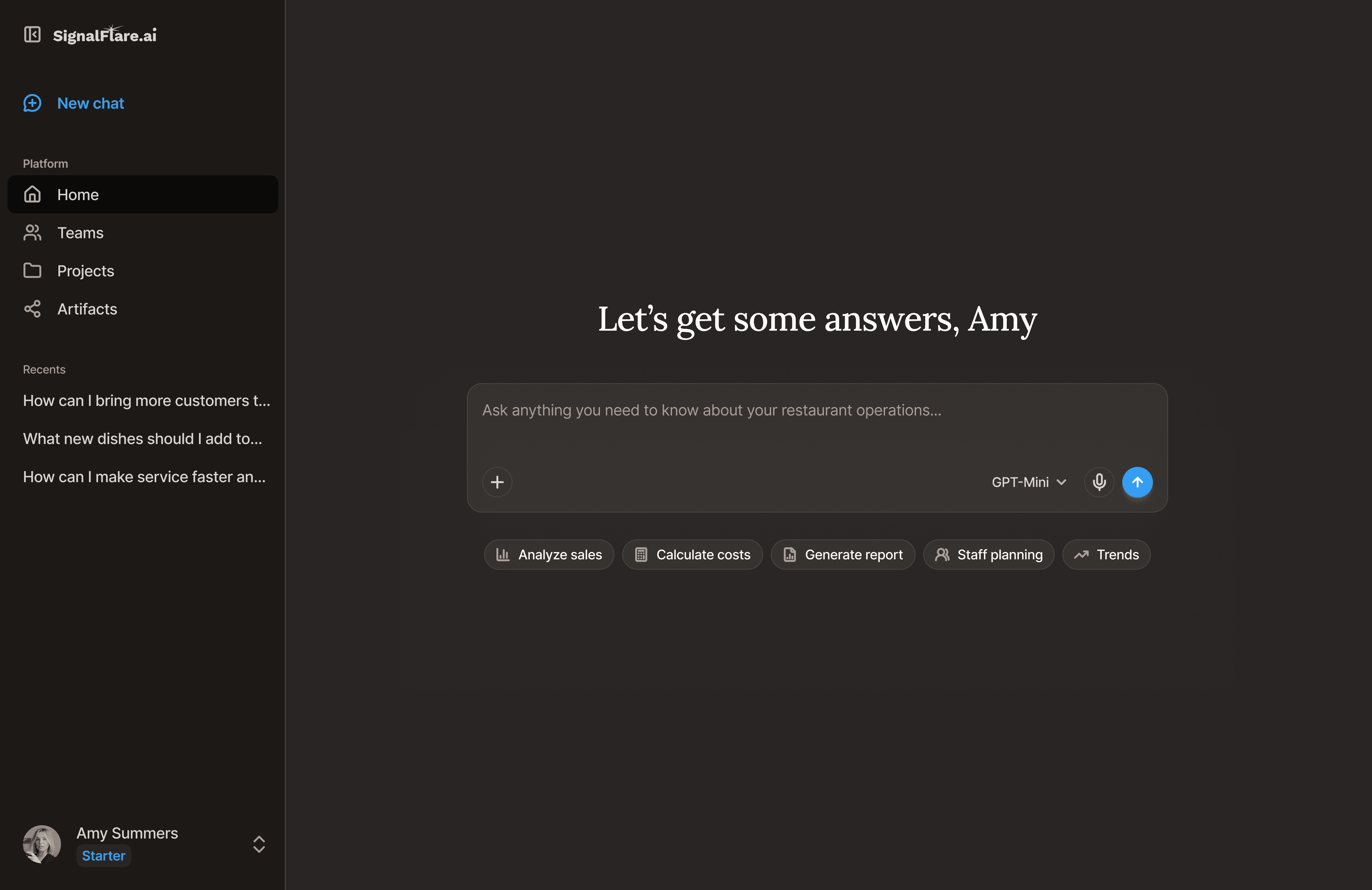
Task: Click the Projects folder icon
Action: (32, 271)
